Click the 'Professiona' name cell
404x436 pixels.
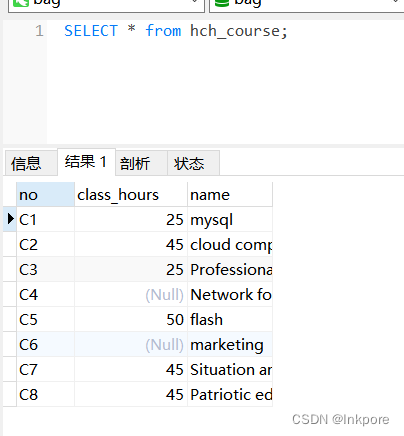[x=230, y=269]
